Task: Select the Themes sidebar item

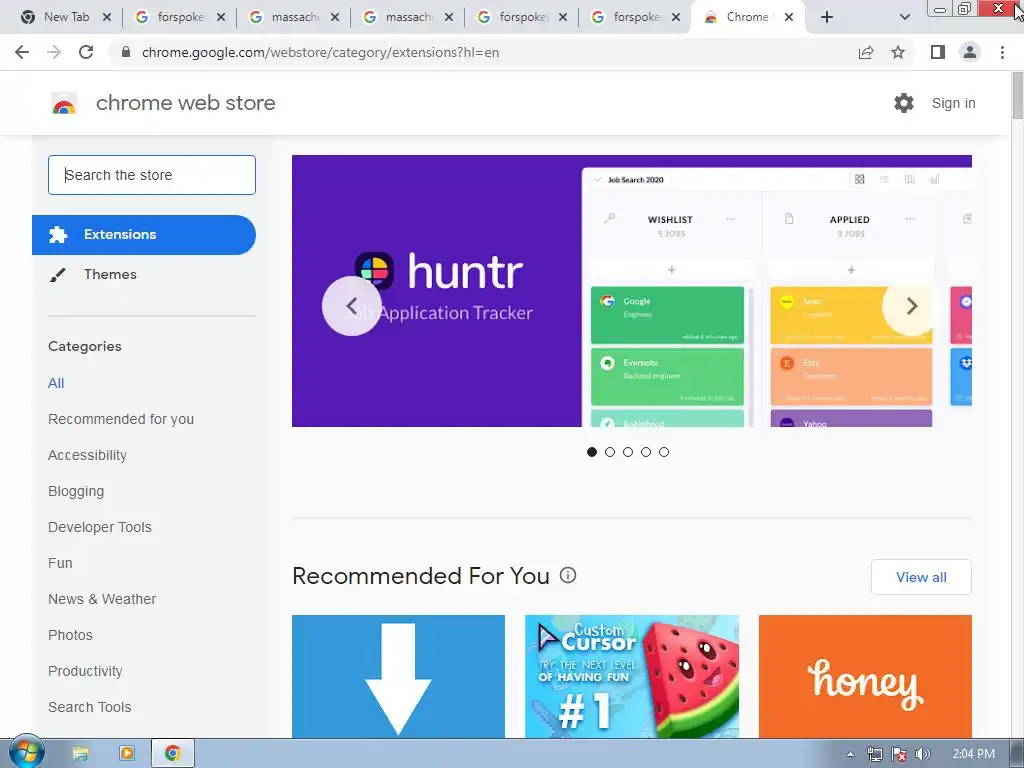Action: (110, 274)
